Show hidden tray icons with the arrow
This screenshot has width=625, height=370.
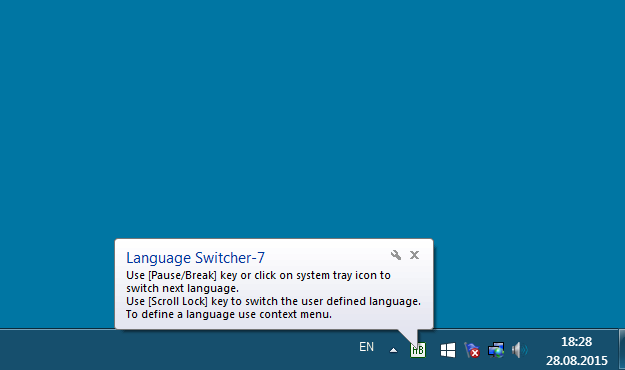[393, 350]
